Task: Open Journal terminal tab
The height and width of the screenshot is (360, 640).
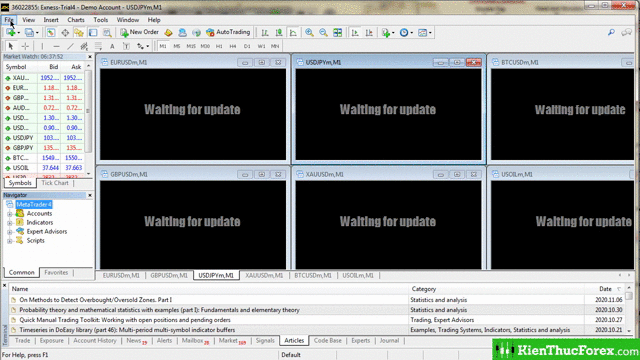Action: click(389, 340)
